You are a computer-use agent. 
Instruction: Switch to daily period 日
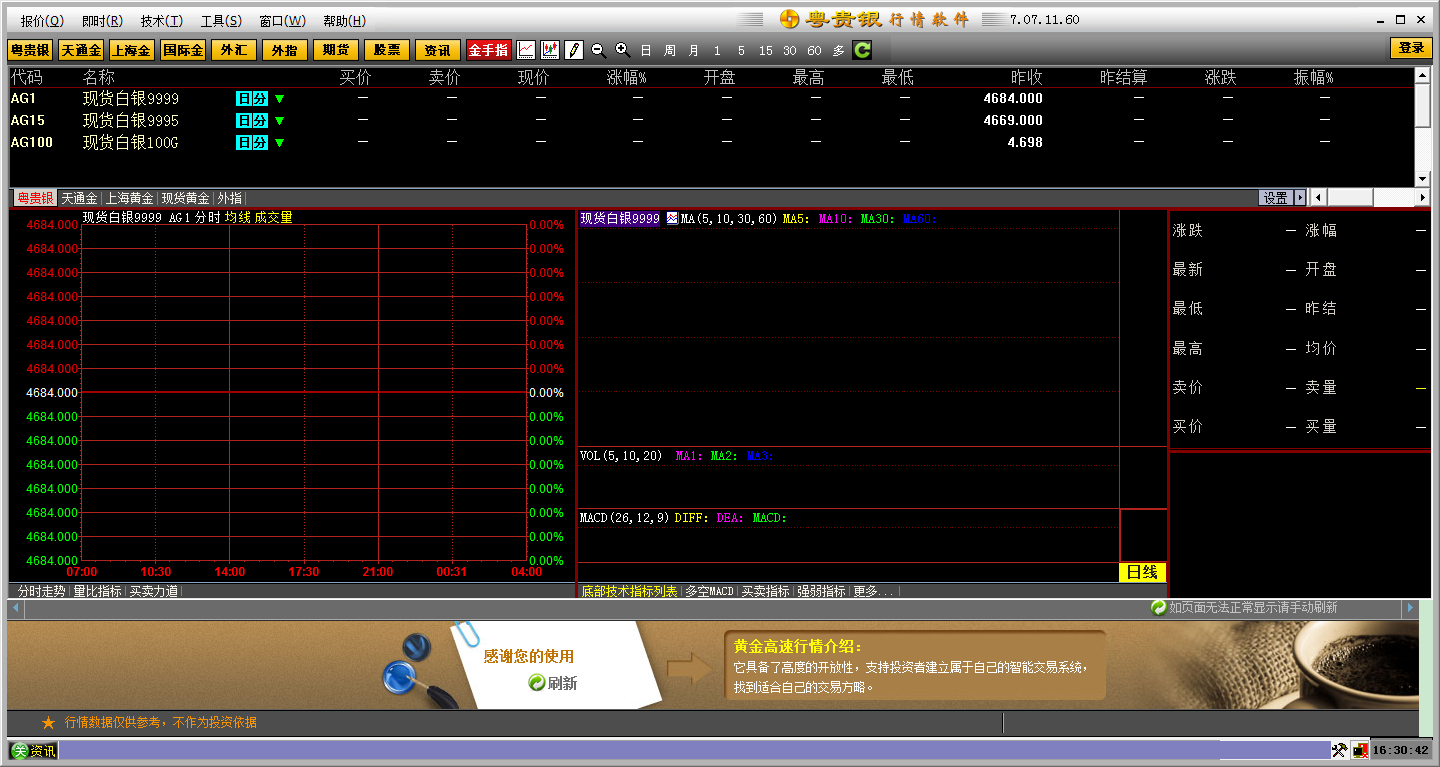pyautogui.click(x=646, y=50)
